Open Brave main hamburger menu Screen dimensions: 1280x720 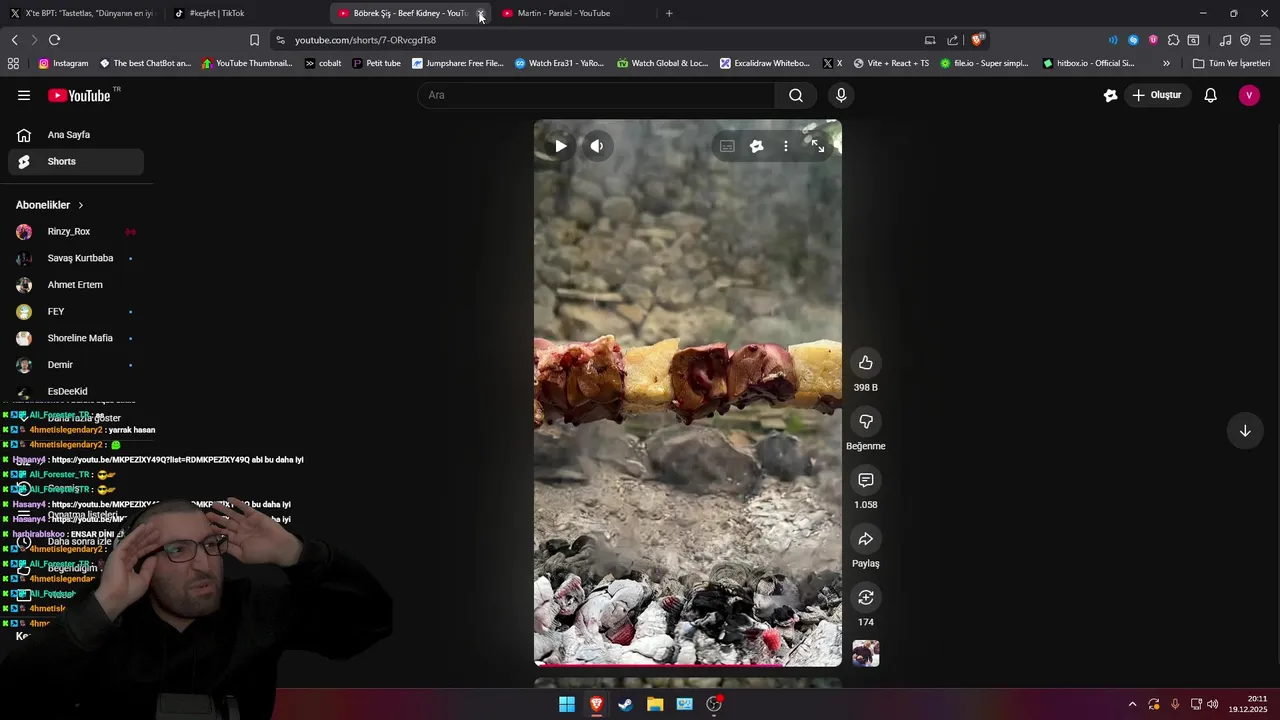point(1265,40)
